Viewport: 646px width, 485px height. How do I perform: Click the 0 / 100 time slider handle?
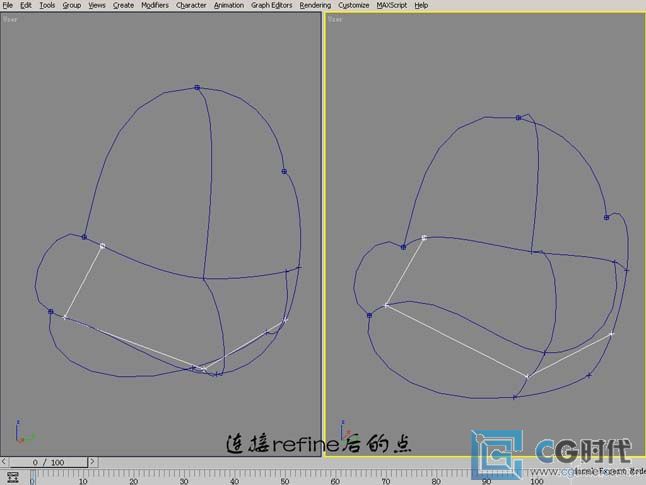click(49, 462)
